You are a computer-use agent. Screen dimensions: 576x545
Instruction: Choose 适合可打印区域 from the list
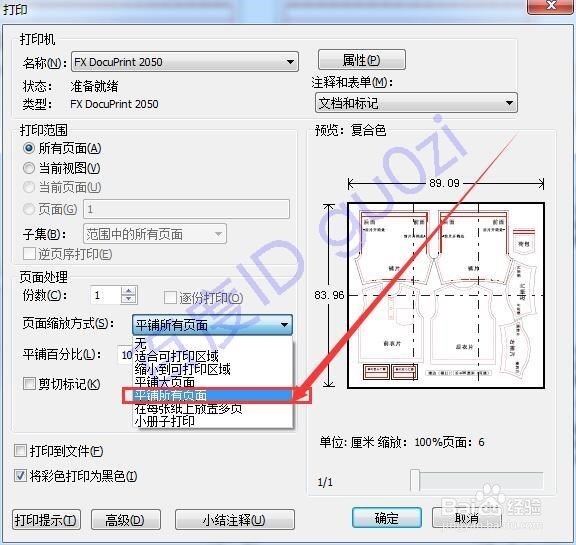pos(213,356)
